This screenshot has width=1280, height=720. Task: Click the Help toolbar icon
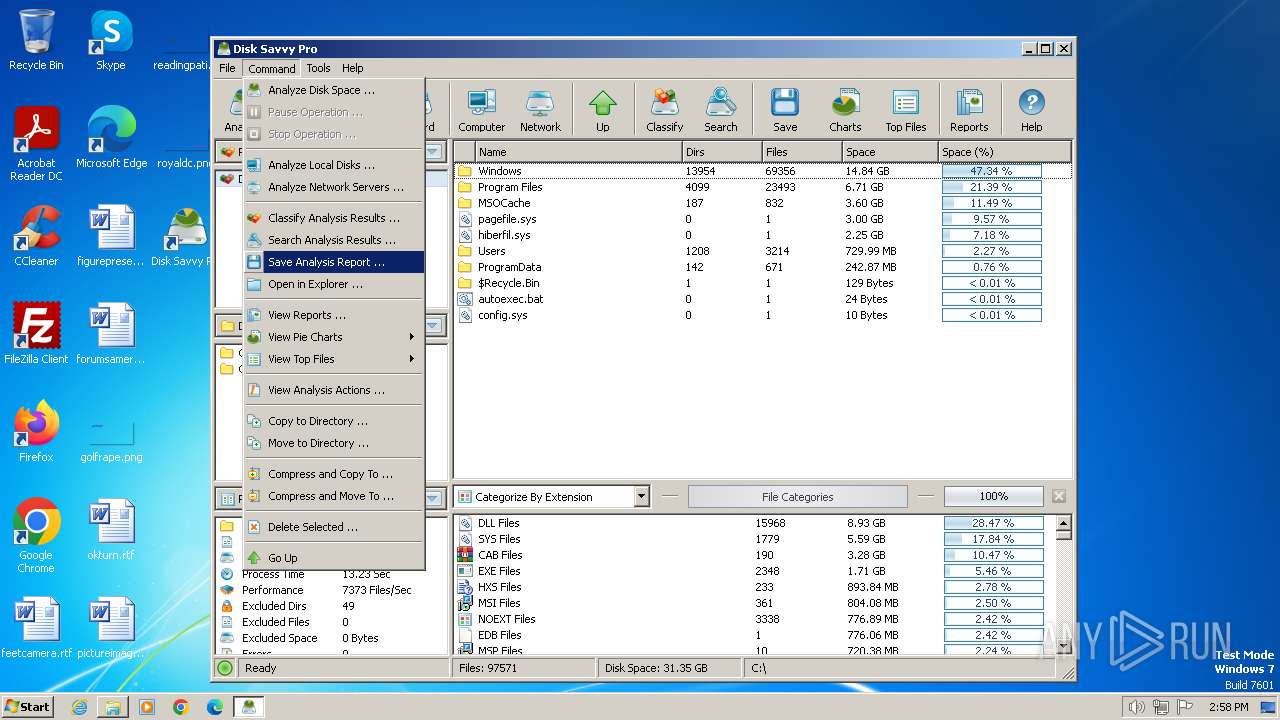[1031, 110]
